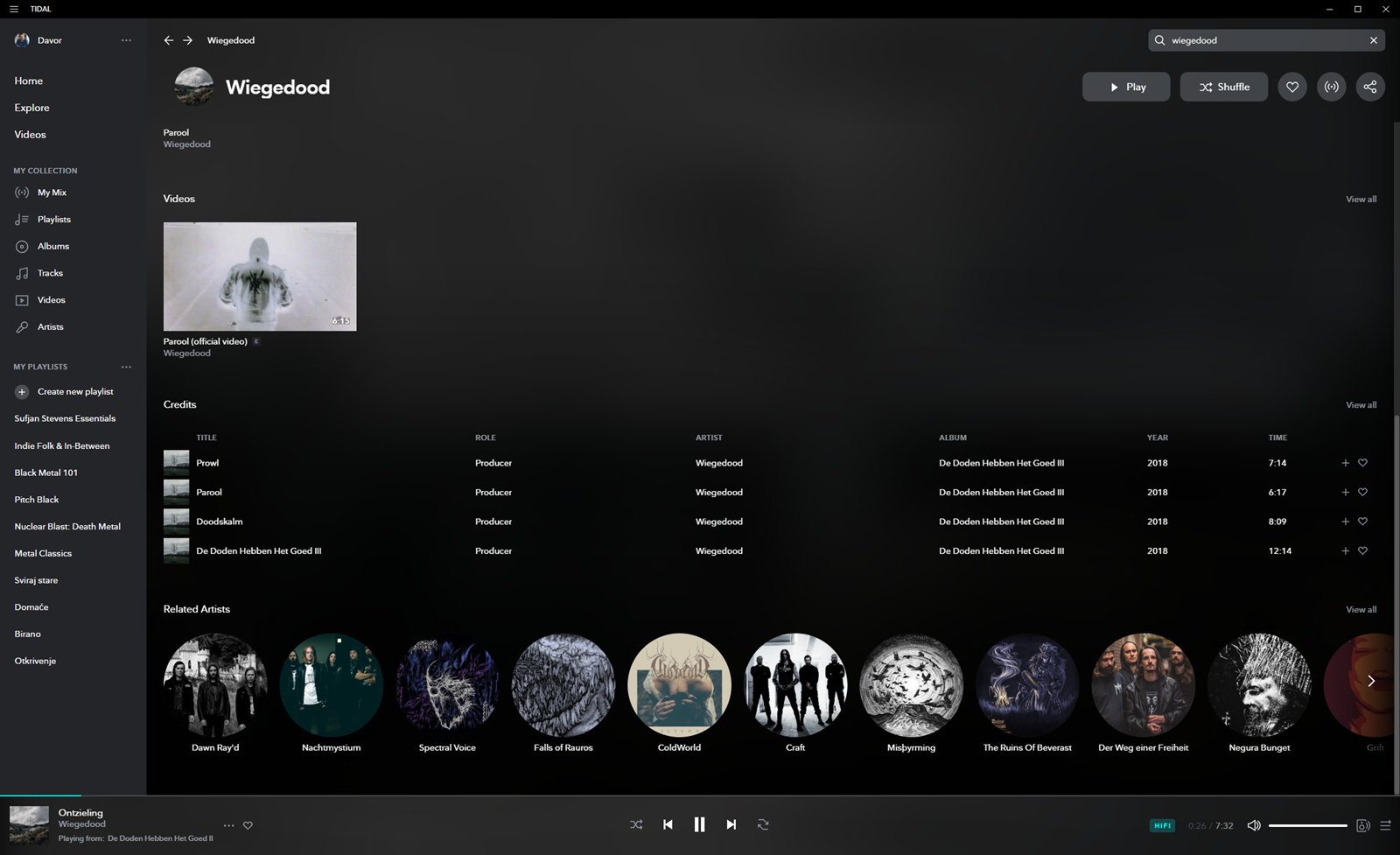The height and width of the screenshot is (855, 1400).
Task: Pause the current track
Action: pyautogui.click(x=699, y=824)
